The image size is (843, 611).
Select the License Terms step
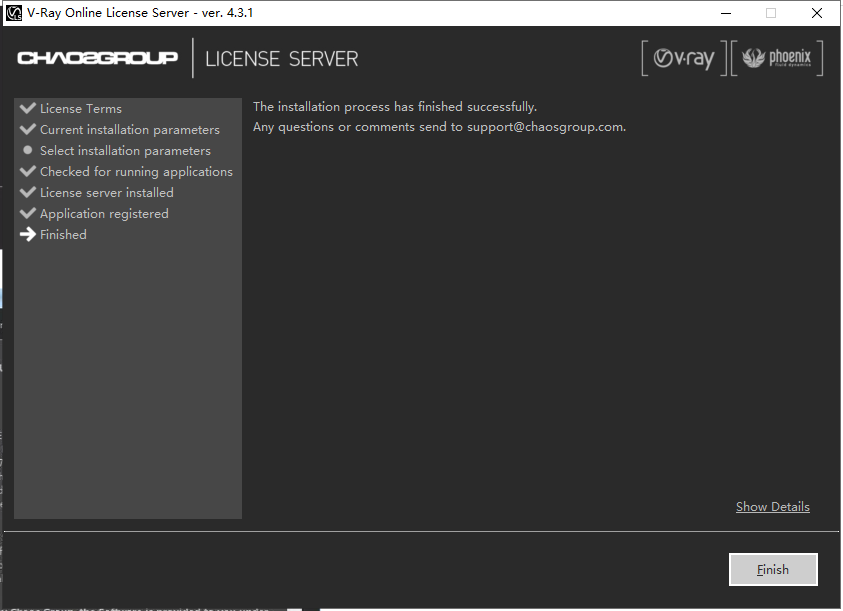click(81, 109)
